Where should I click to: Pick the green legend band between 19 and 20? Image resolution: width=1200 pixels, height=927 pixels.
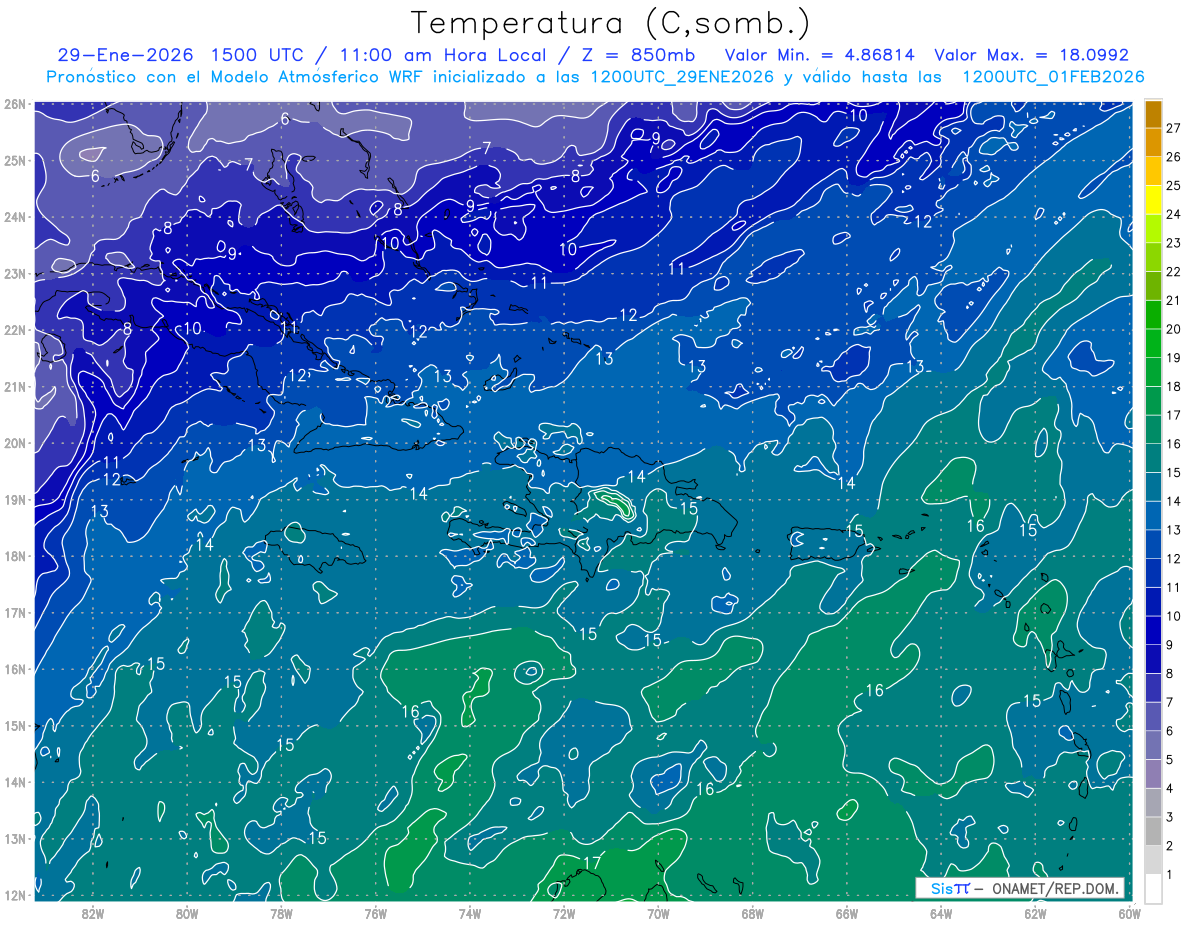[1153, 343]
